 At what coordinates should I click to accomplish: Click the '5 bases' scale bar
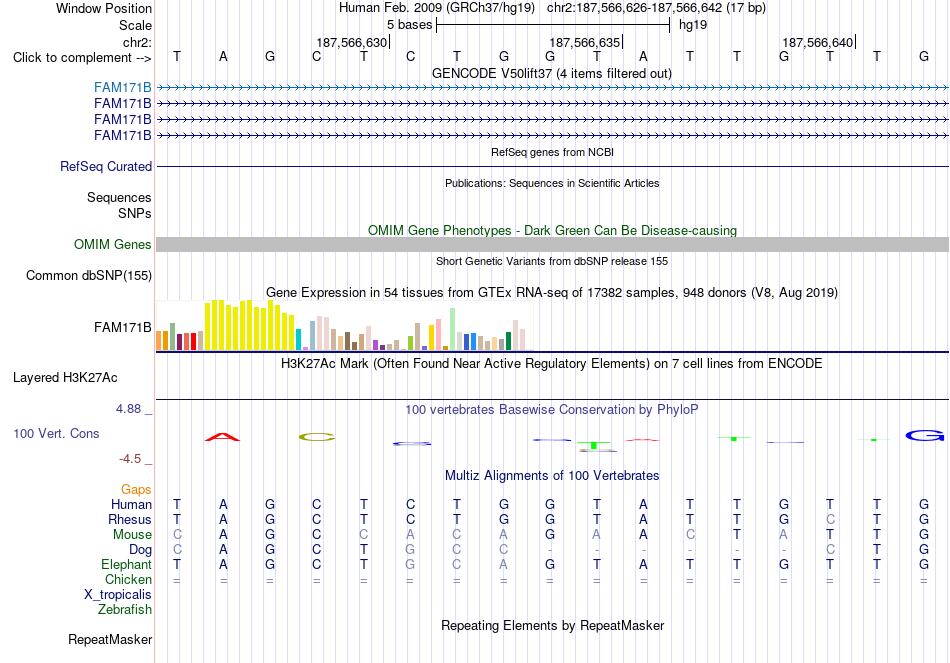[553, 25]
